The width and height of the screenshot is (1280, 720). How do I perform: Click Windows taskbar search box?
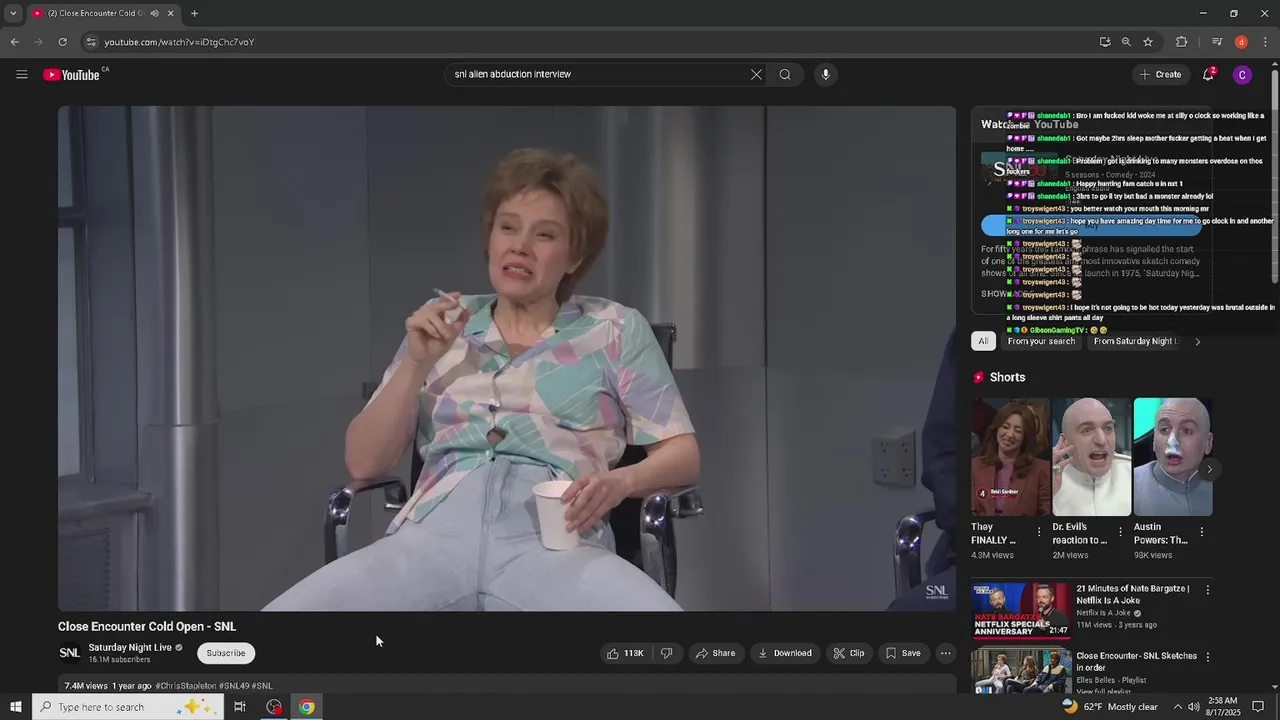[x=127, y=707]
